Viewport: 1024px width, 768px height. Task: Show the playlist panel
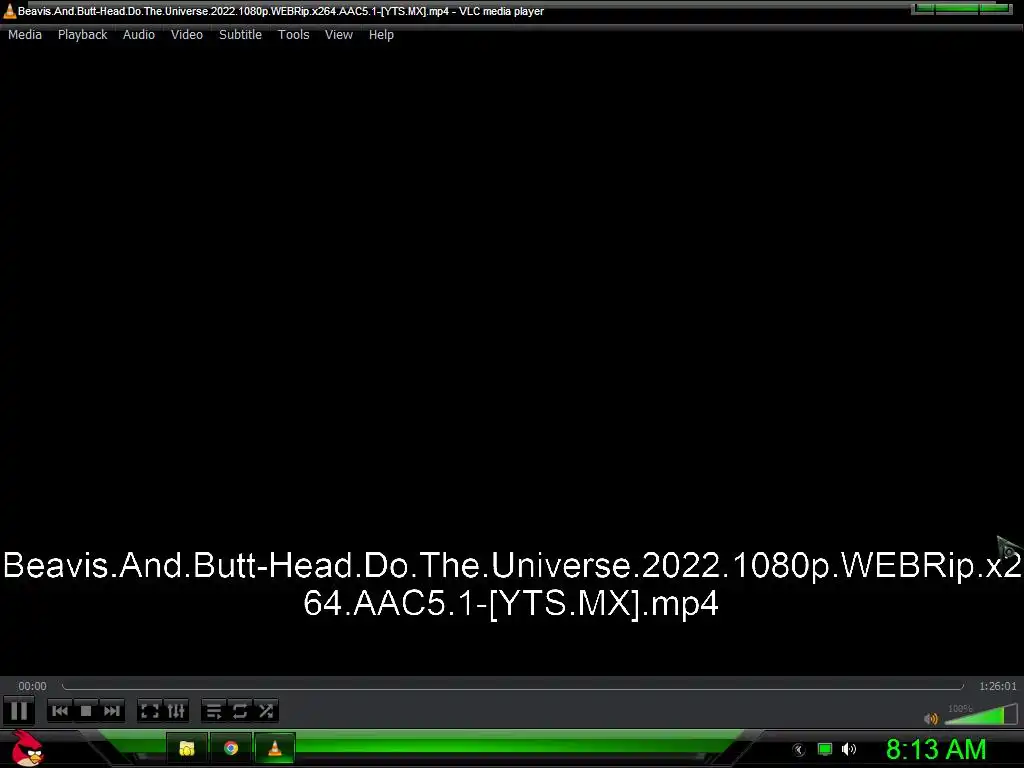[x=214, y=711]
